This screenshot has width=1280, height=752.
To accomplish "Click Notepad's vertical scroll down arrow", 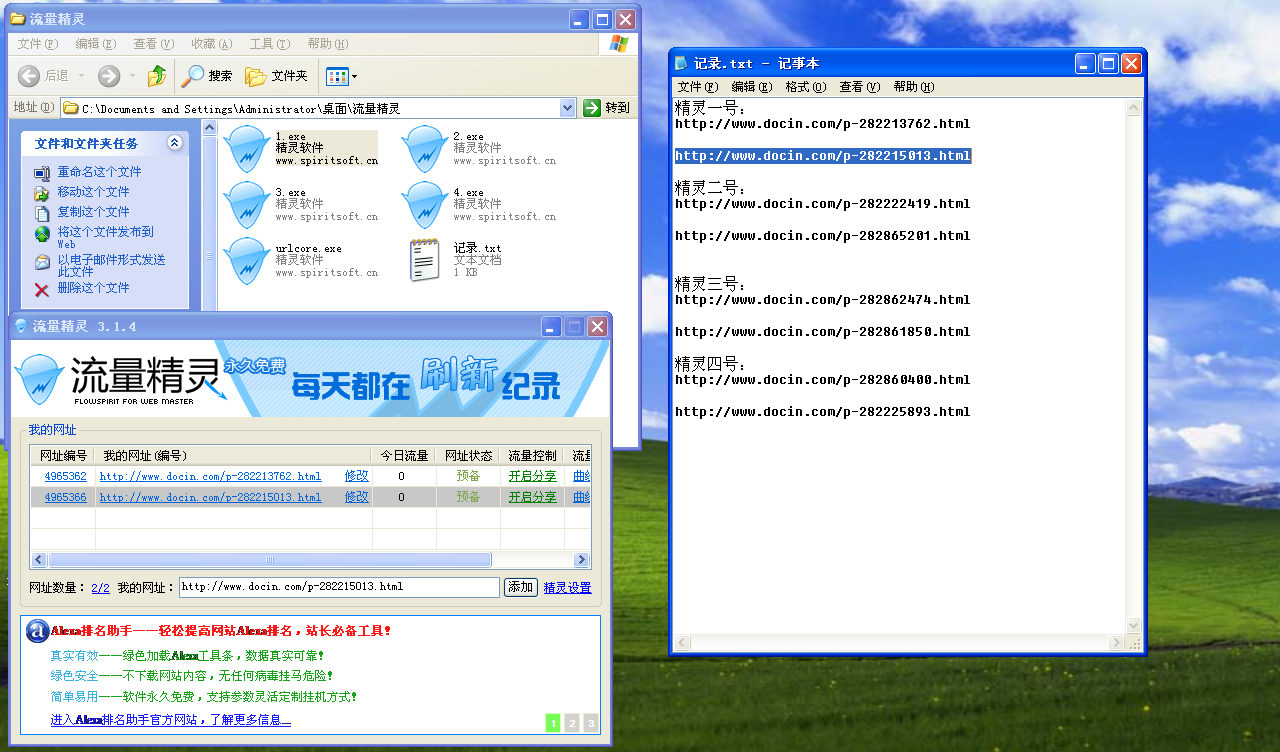I will pos(1133,625).
